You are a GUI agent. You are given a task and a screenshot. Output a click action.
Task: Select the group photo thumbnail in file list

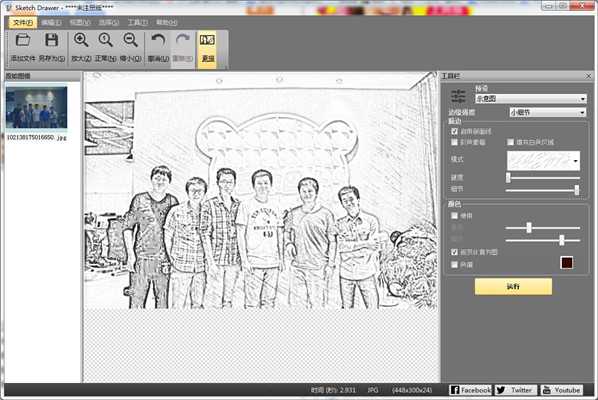(37, 107)
